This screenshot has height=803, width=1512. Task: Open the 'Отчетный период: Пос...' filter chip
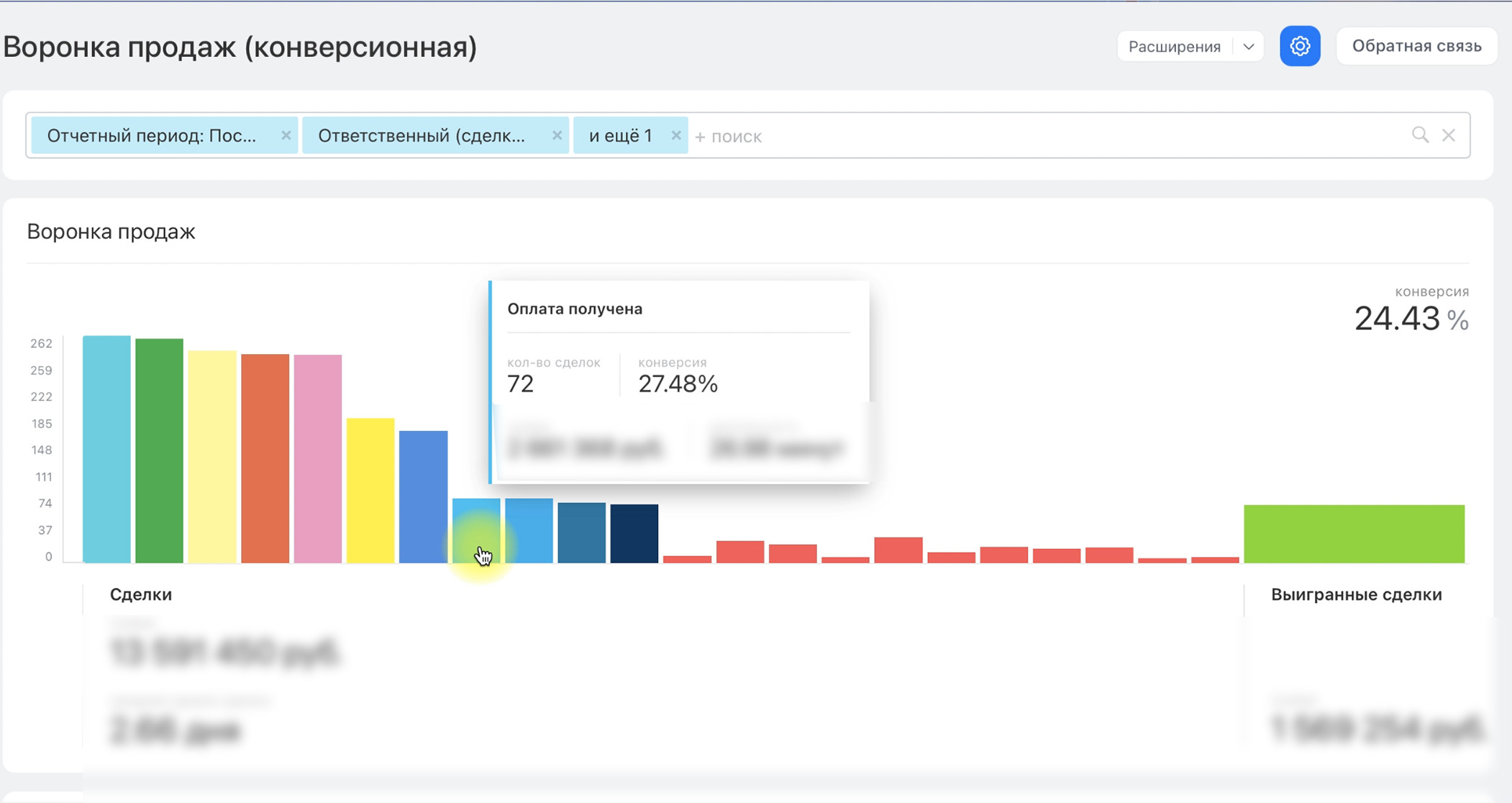152,135
